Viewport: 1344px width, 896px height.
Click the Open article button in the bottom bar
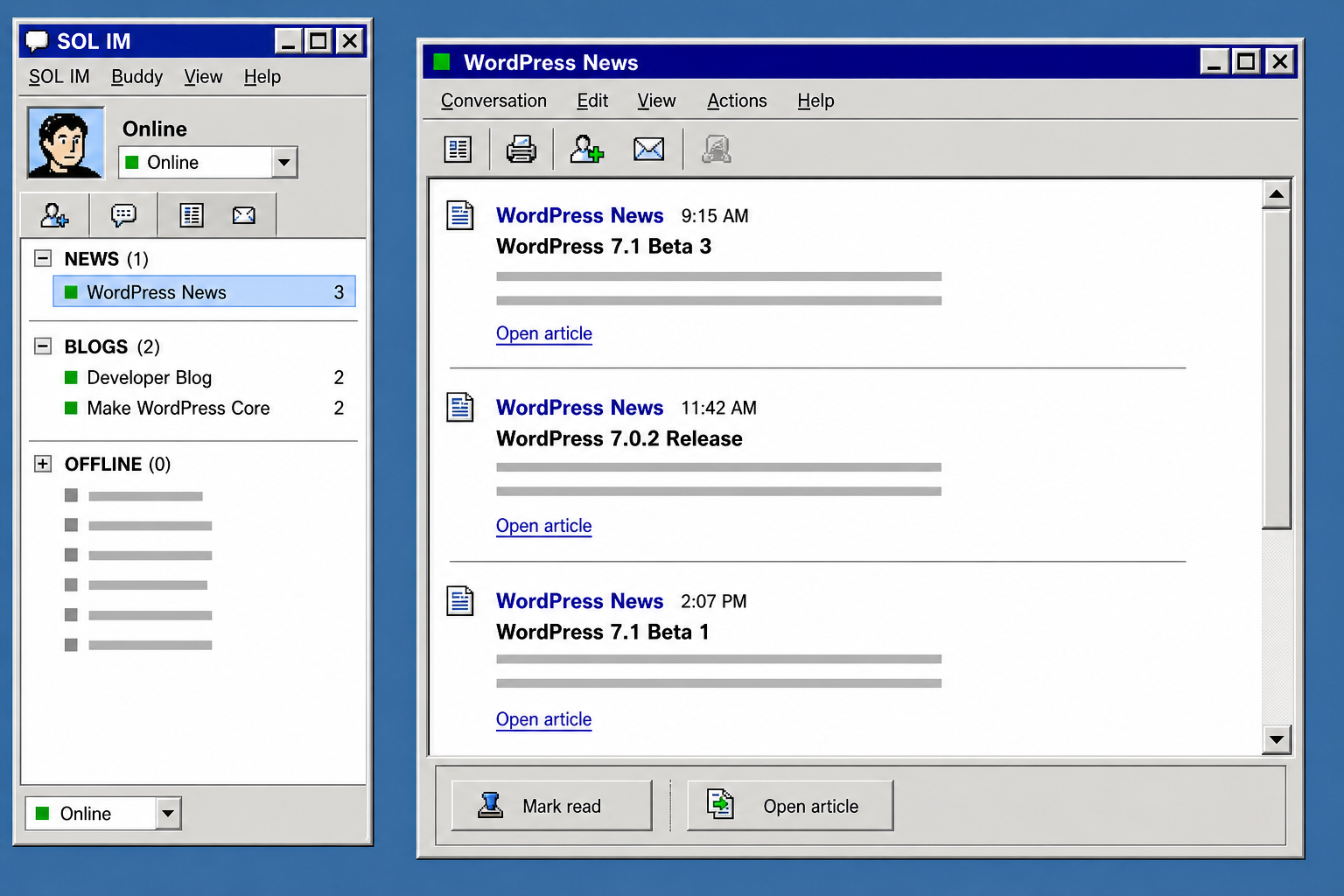point(790,806)
